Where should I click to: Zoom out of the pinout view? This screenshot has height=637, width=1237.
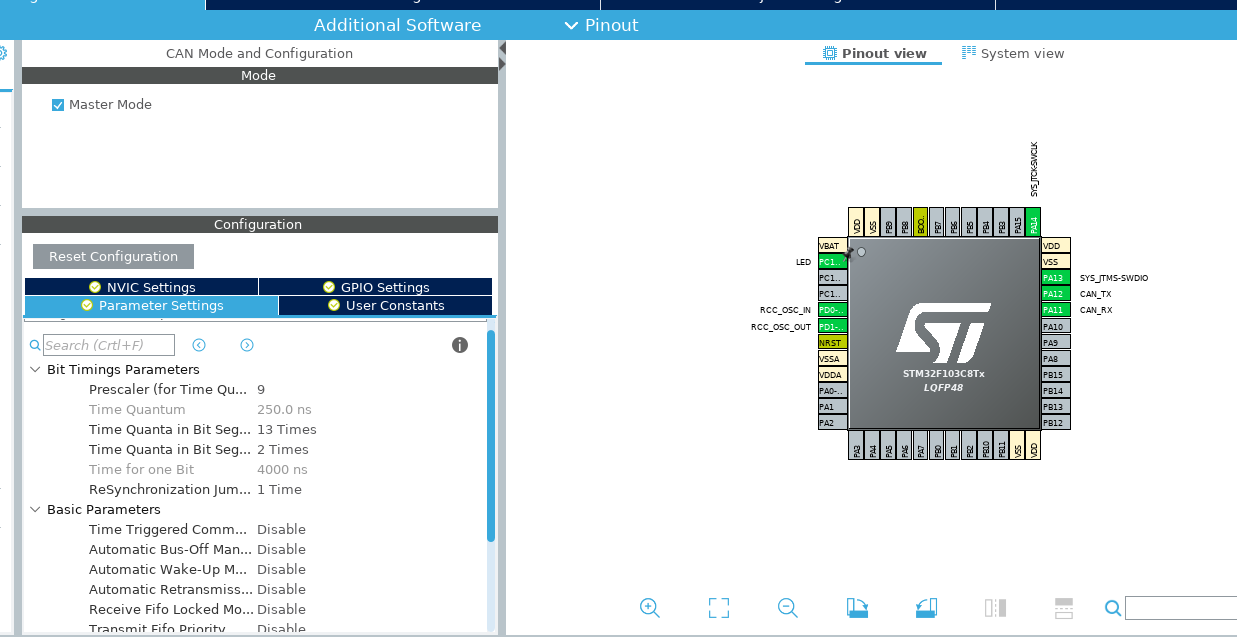[x=787, y=607]
